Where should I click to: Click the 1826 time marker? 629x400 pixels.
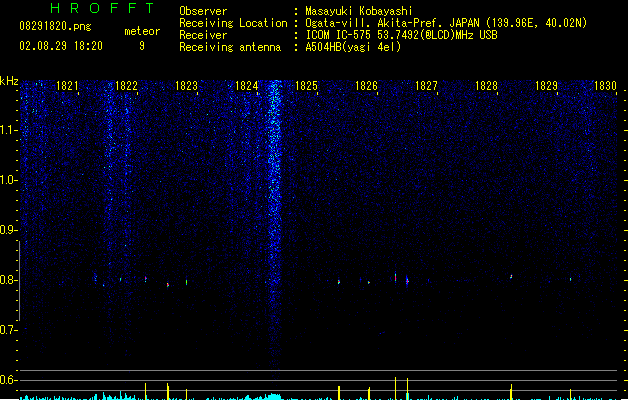click(366, 86)
